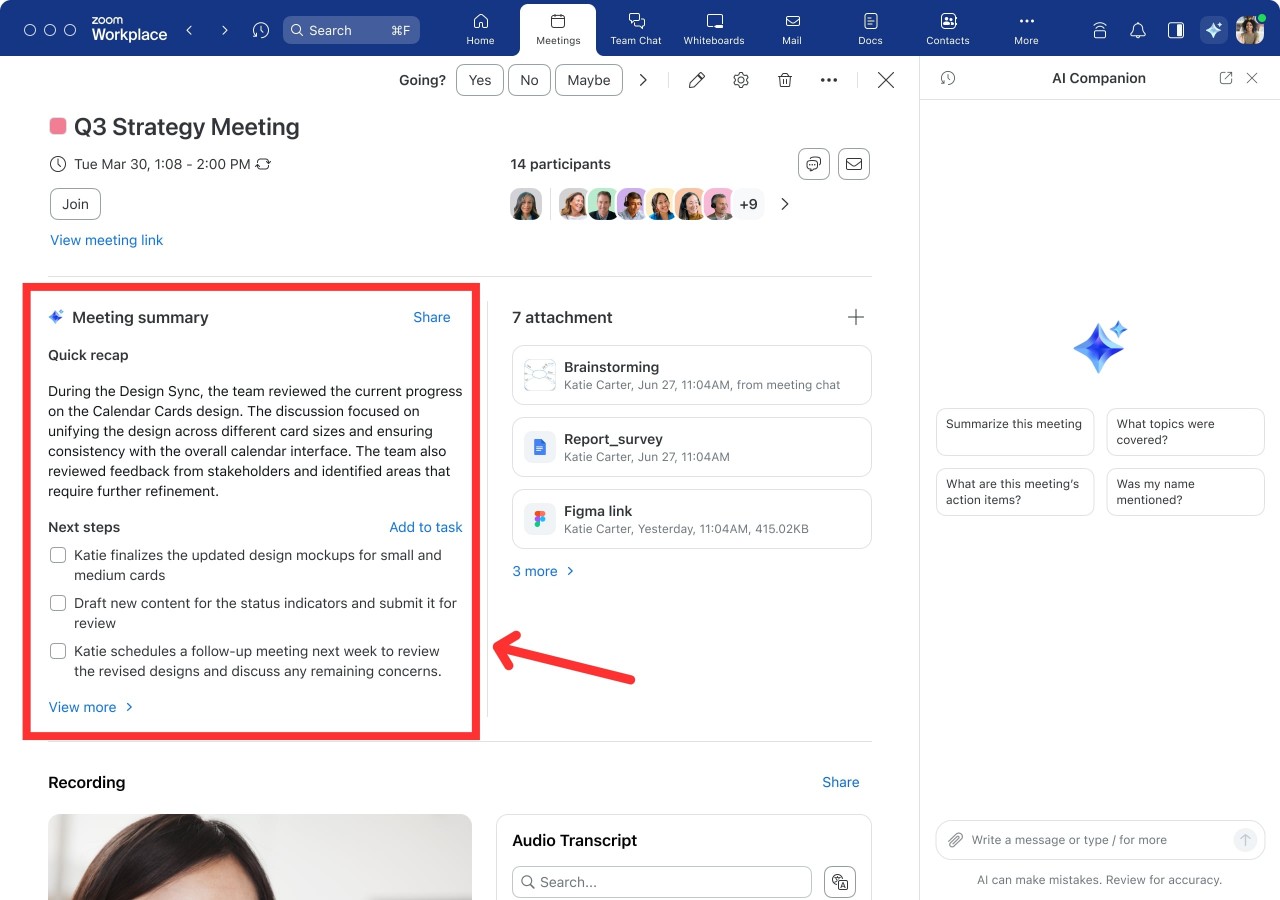
Task: Click the envelope email participants icon
Action: pos(853,164)
